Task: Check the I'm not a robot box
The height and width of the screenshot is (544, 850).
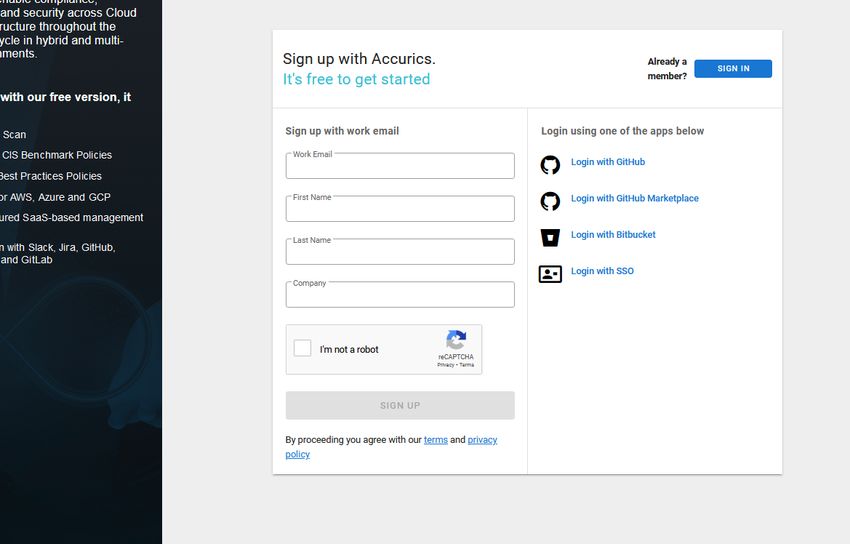Action: [302, 348]
